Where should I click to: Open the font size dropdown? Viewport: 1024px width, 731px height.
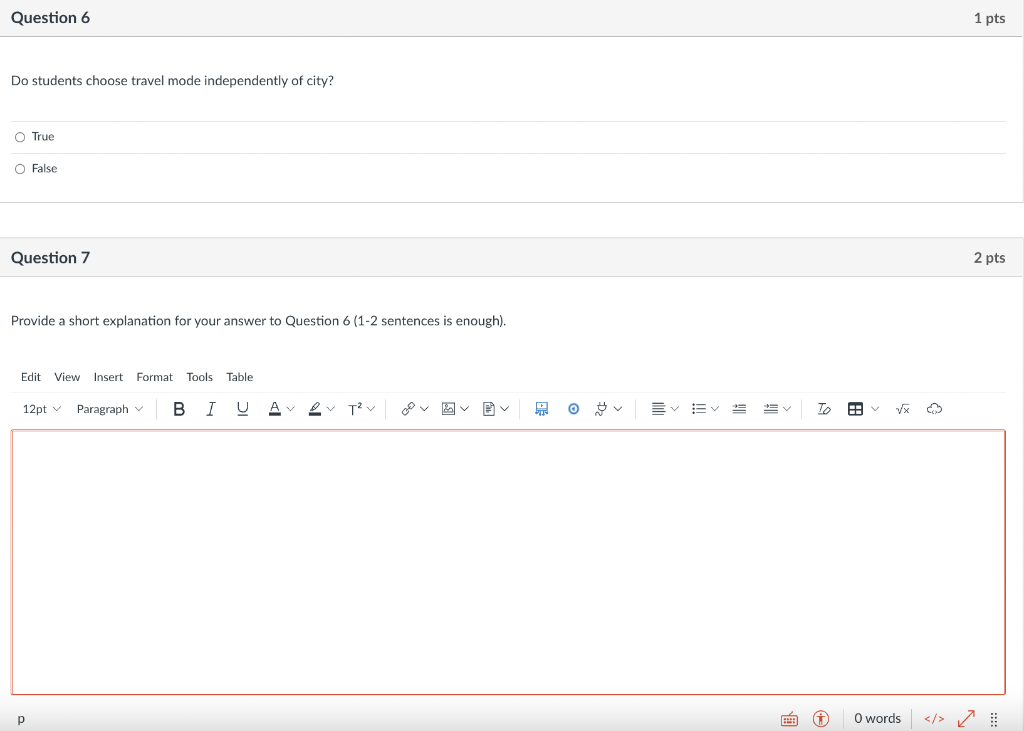pyautogui.click(x=40, y=408)
